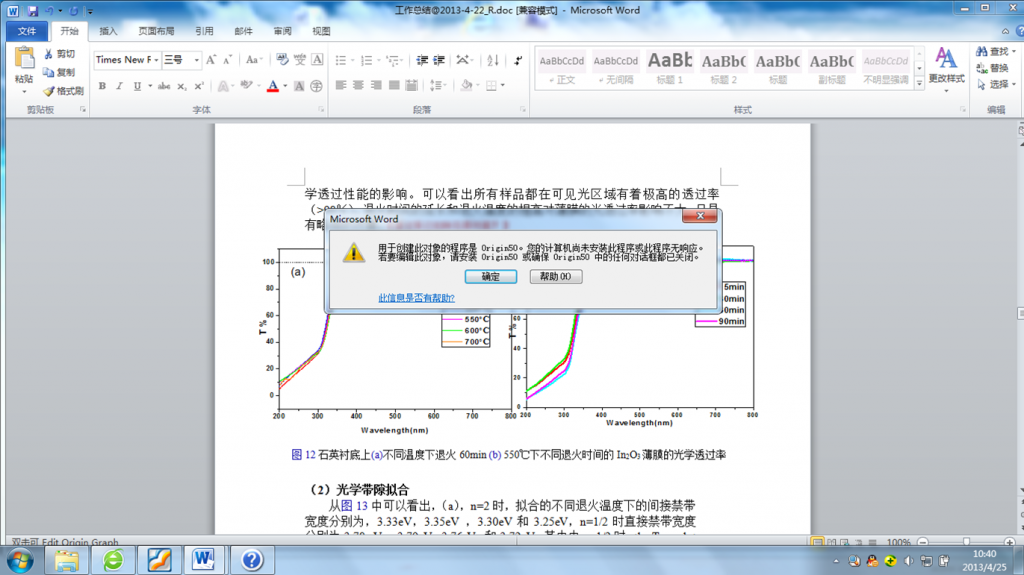Screen dimensions: 1024x575
Task: Switch to the 视图 tab
Action: [x=321, y=31]
